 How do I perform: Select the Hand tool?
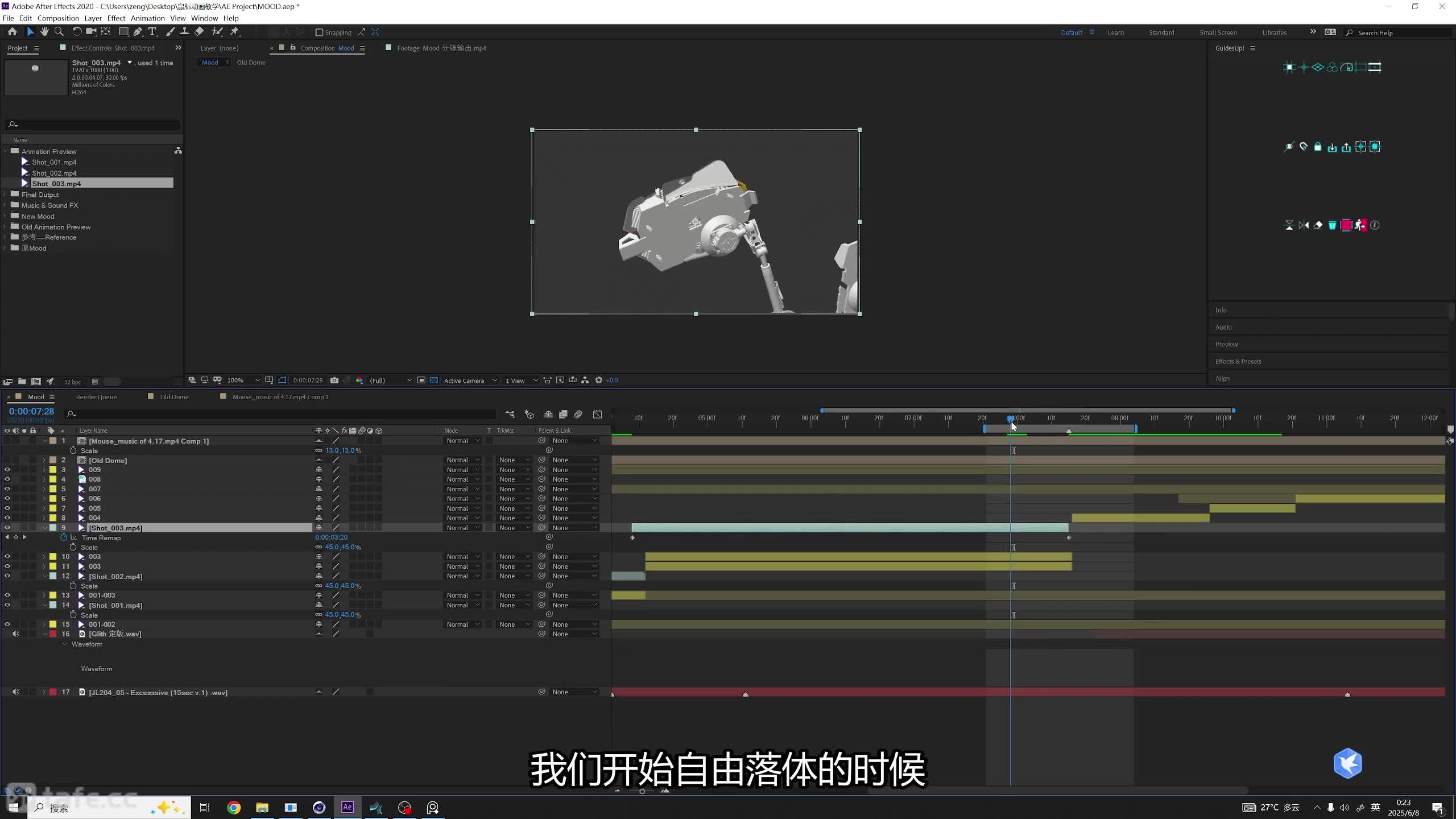(x=44, y=32)
